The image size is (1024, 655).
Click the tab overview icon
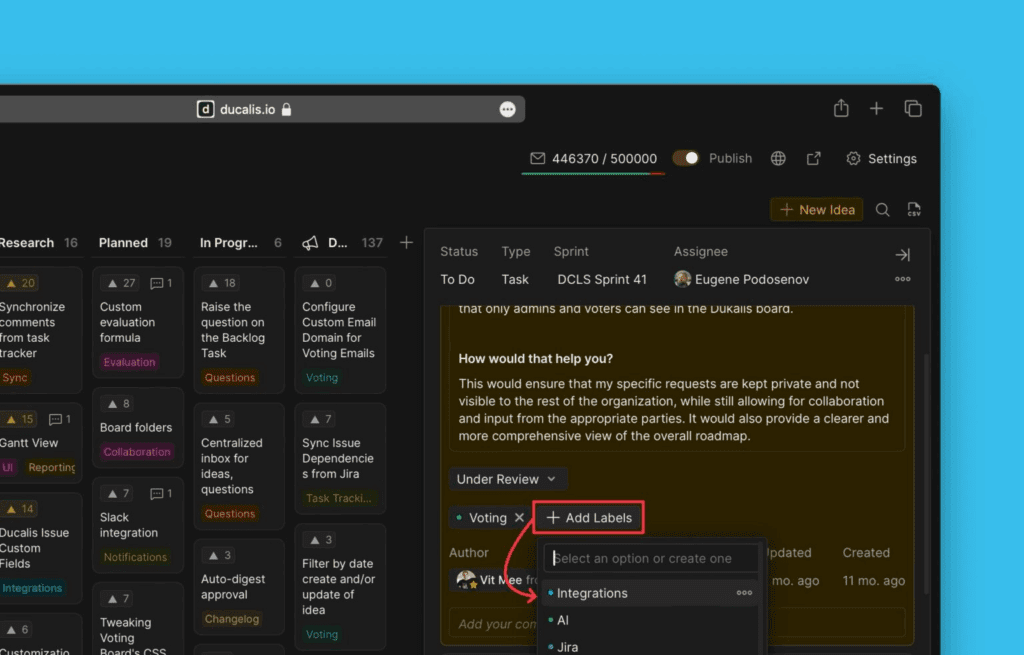click(x=912, y=108)
